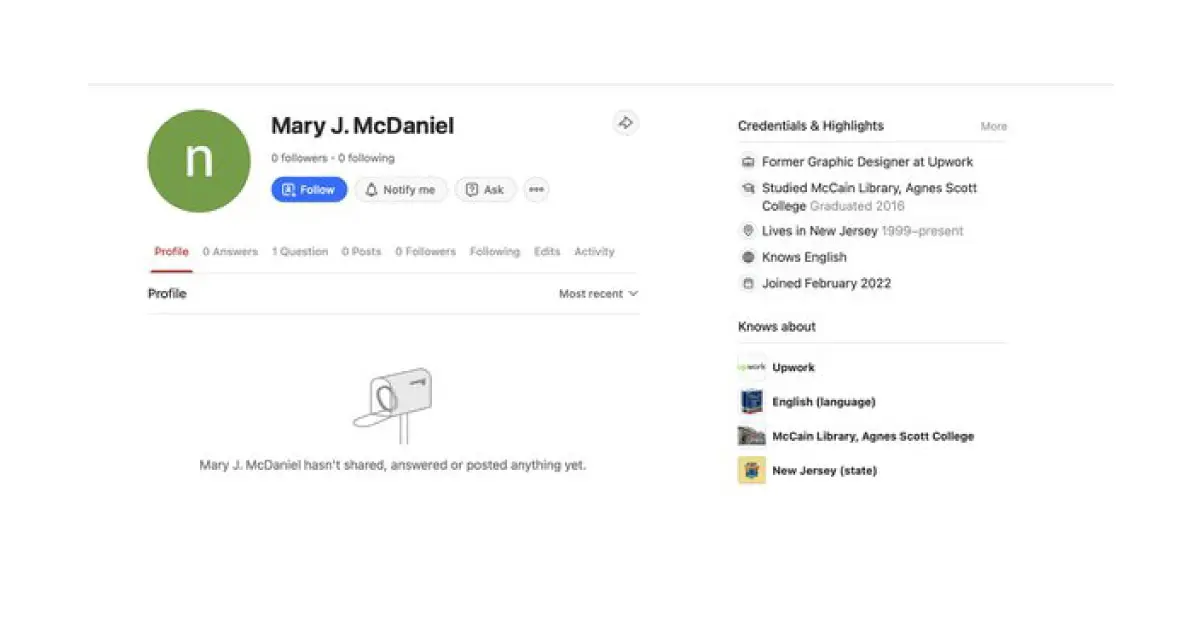Expand More in Credentials & Highlights

click(993, 127)
